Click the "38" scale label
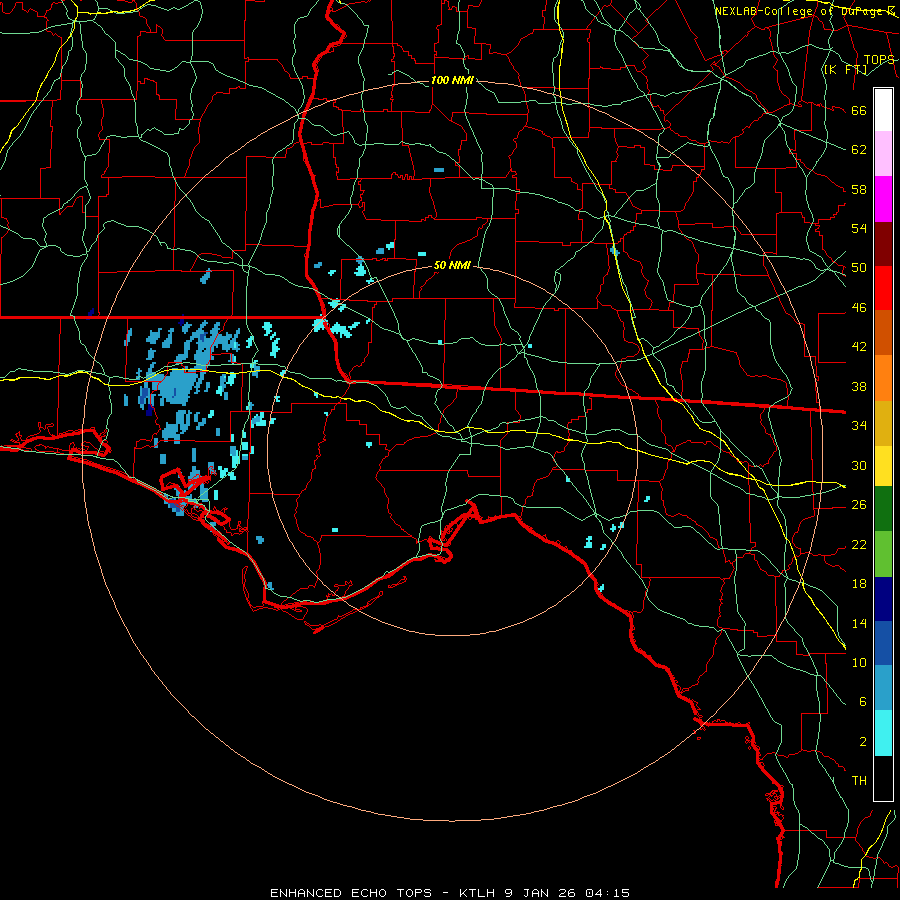Viewport: 900px width, 900px height. coord(859,387)
